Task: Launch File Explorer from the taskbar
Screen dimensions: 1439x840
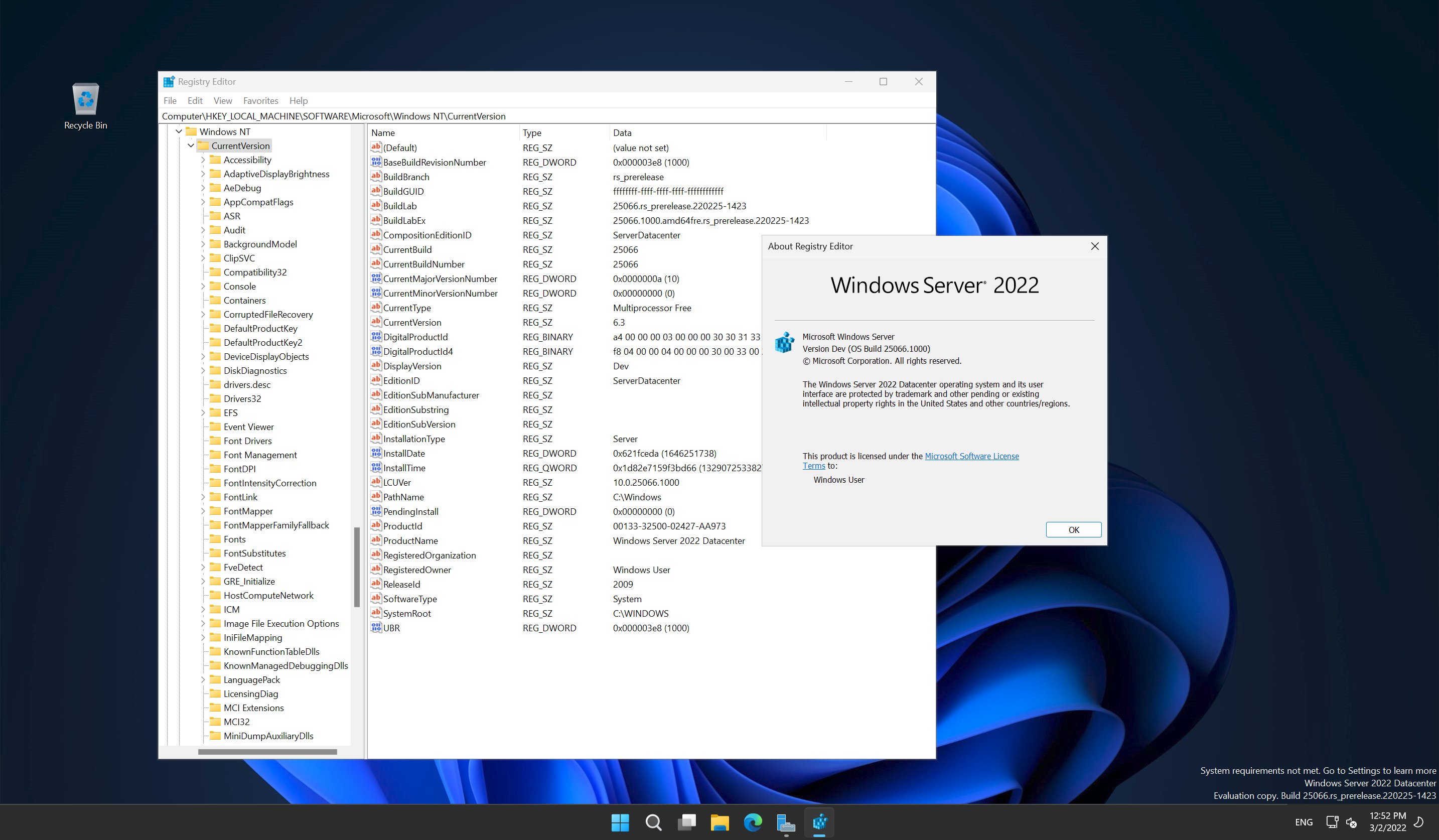Action: coord(719,822)
